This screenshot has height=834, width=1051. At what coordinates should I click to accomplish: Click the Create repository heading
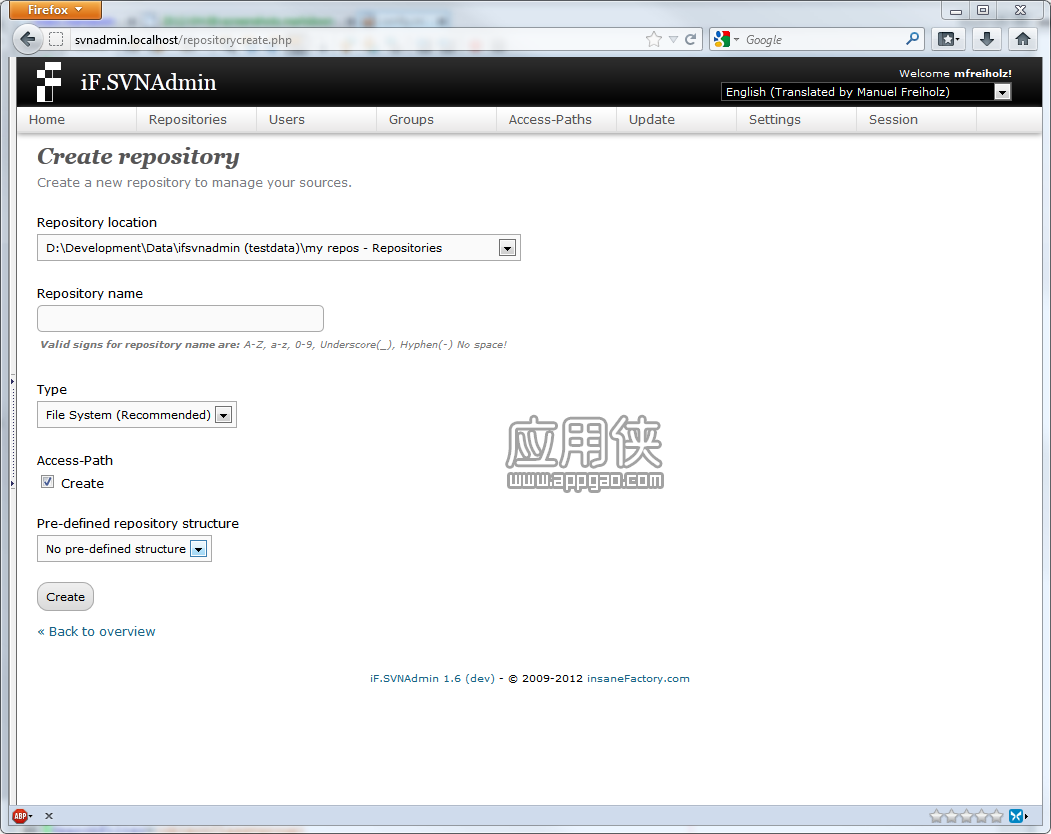pos(138,156)
